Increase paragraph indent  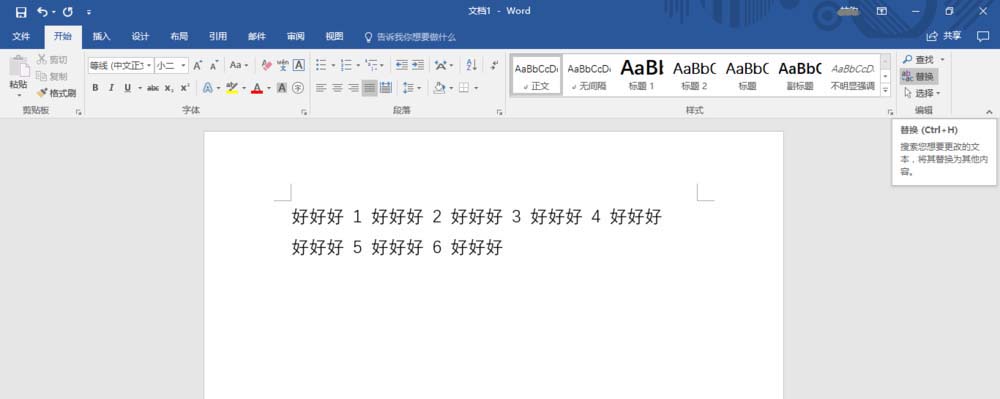coord(418,65)
